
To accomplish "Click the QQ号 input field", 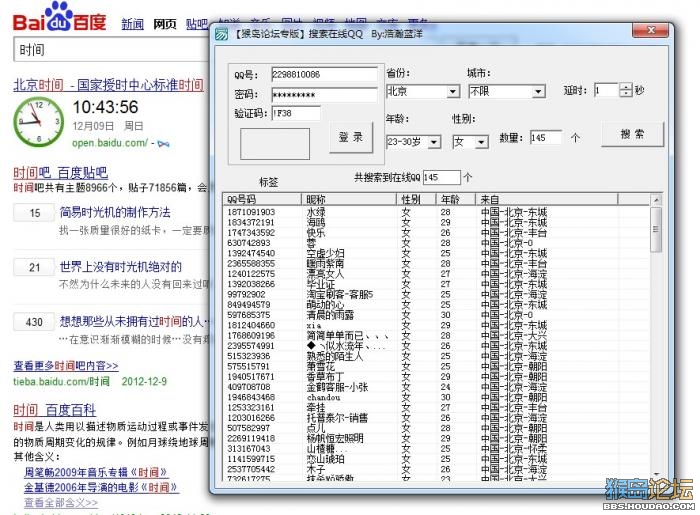I will point(325,75).
